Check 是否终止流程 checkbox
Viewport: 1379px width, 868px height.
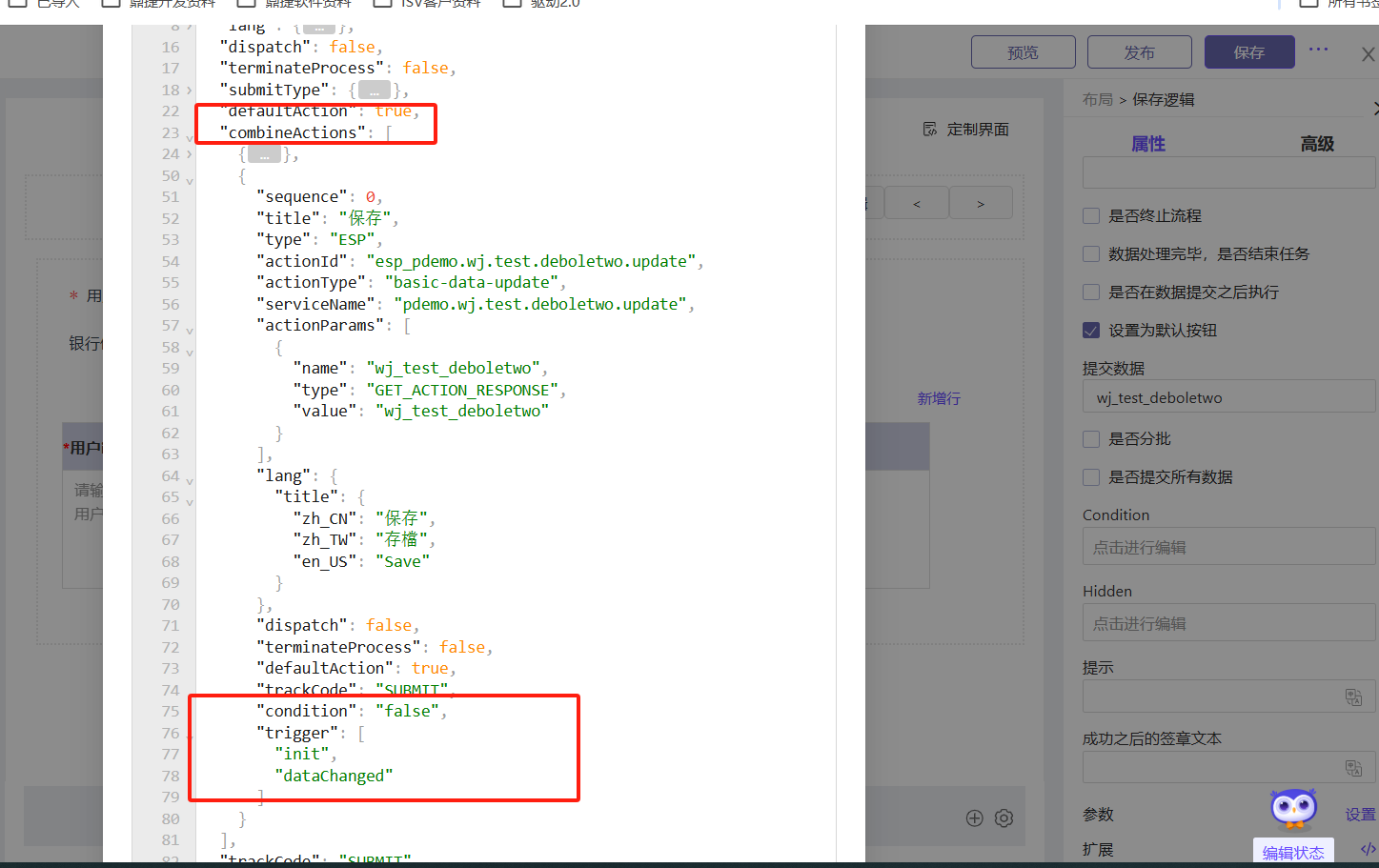1091,216
